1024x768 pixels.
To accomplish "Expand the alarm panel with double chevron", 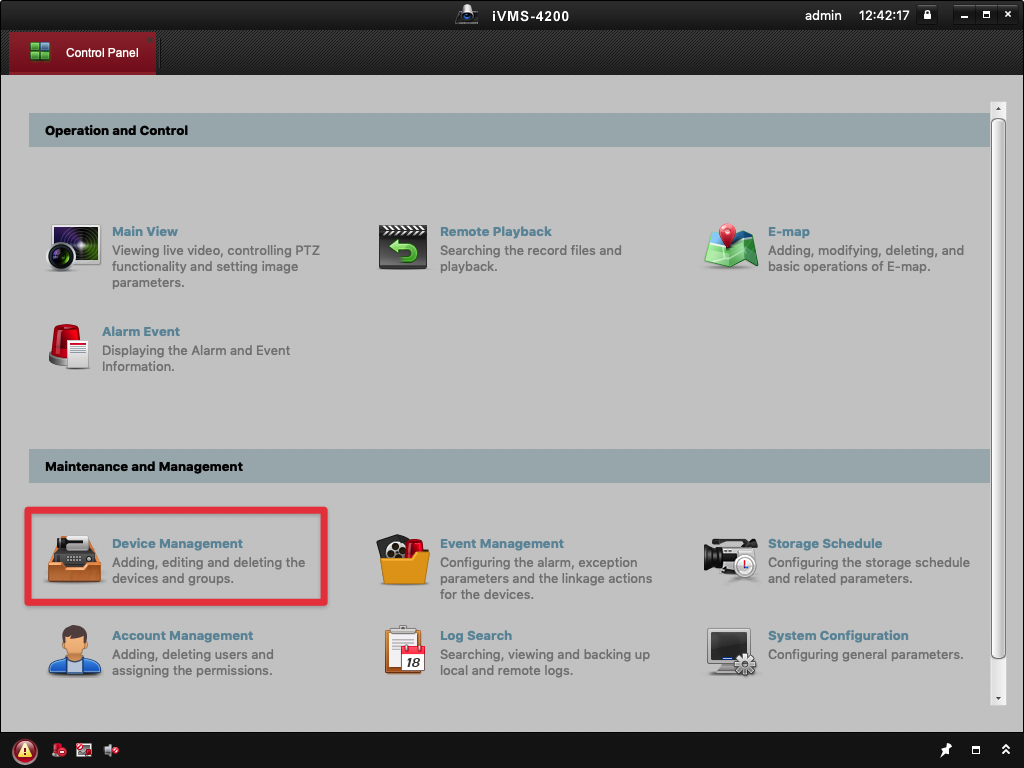I will click(x=1004, y=750).
